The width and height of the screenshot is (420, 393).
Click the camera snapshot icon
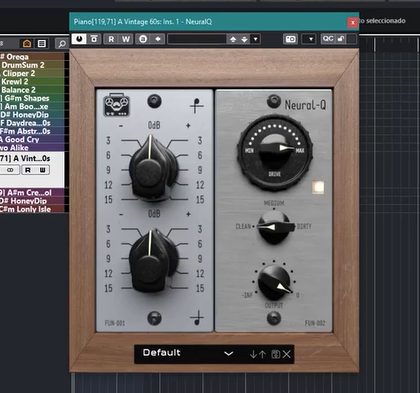click(x=290, y=39)
